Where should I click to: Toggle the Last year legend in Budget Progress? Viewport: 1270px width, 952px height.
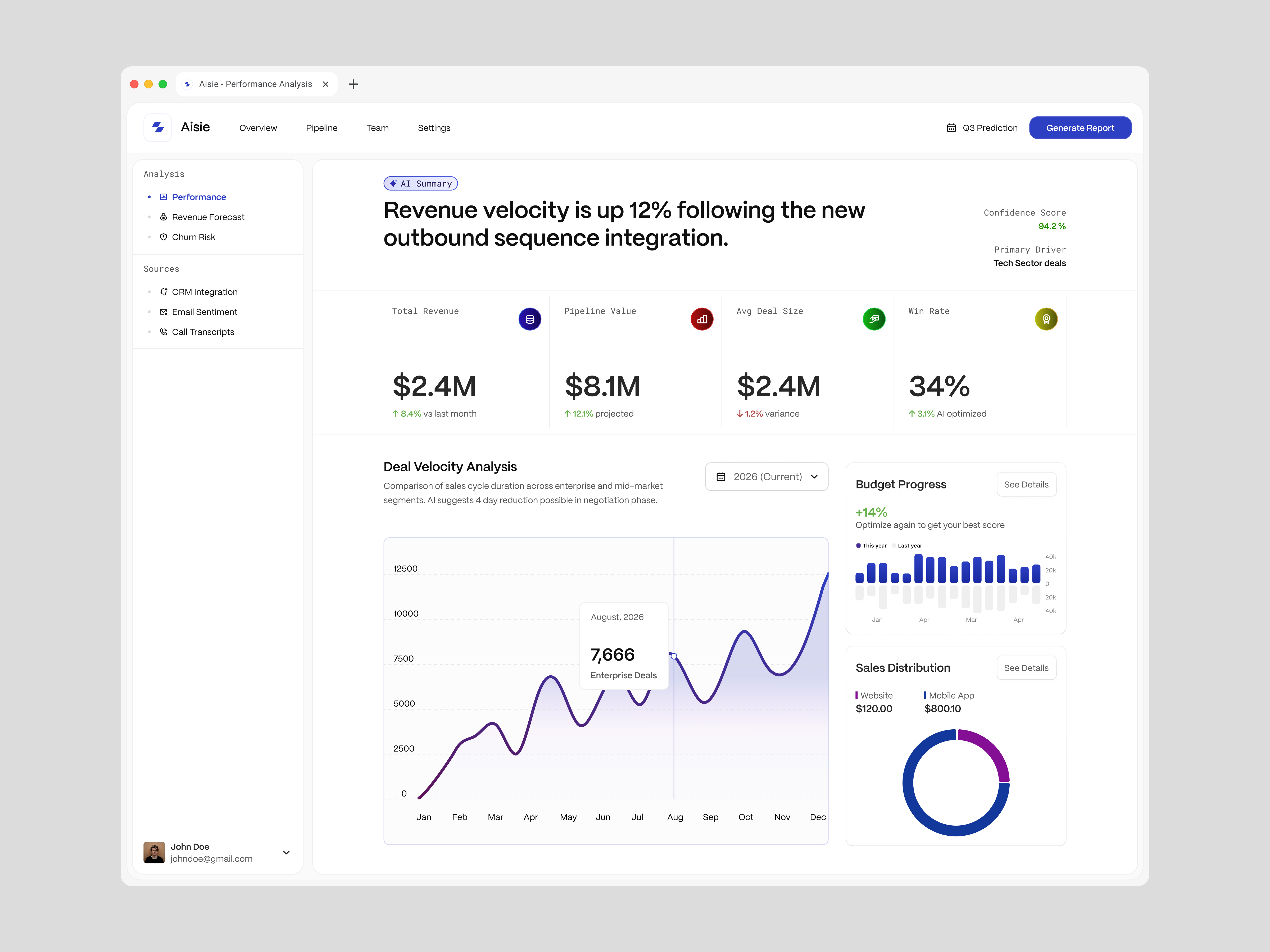pyautogui.click(x=907, y=546)
